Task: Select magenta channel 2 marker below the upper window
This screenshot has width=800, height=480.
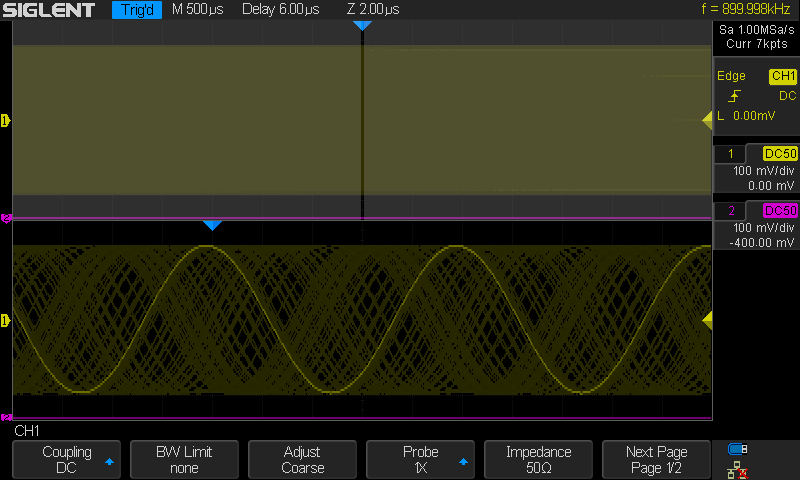Action: pos(5,217)
